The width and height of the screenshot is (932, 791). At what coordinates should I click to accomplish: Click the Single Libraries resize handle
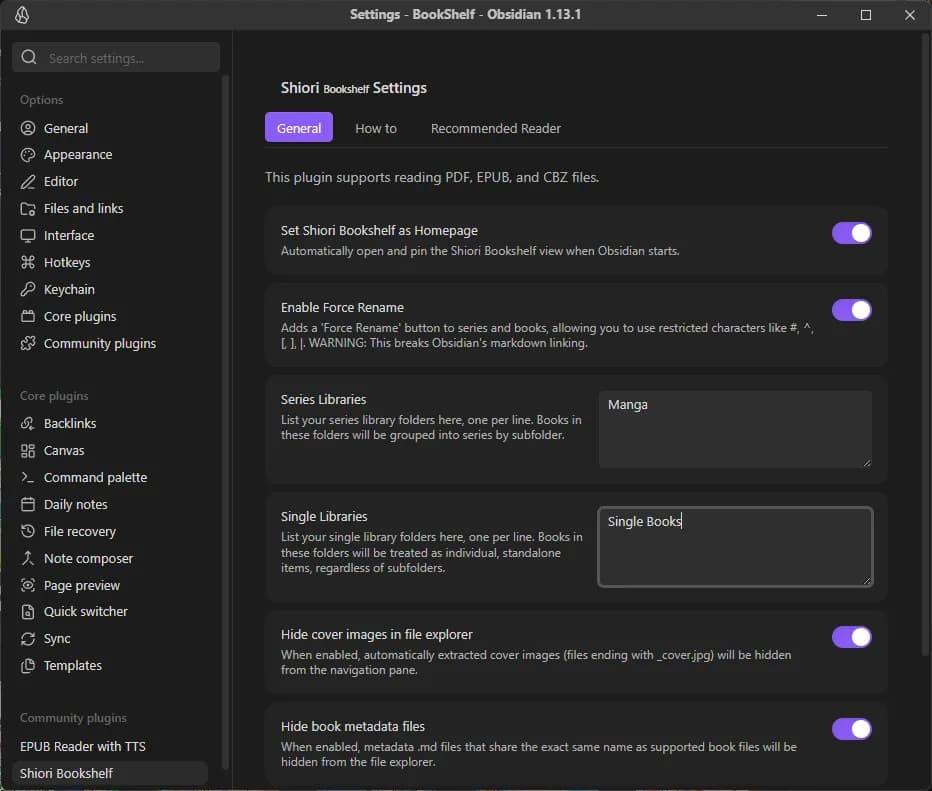[x=867, y=581]
